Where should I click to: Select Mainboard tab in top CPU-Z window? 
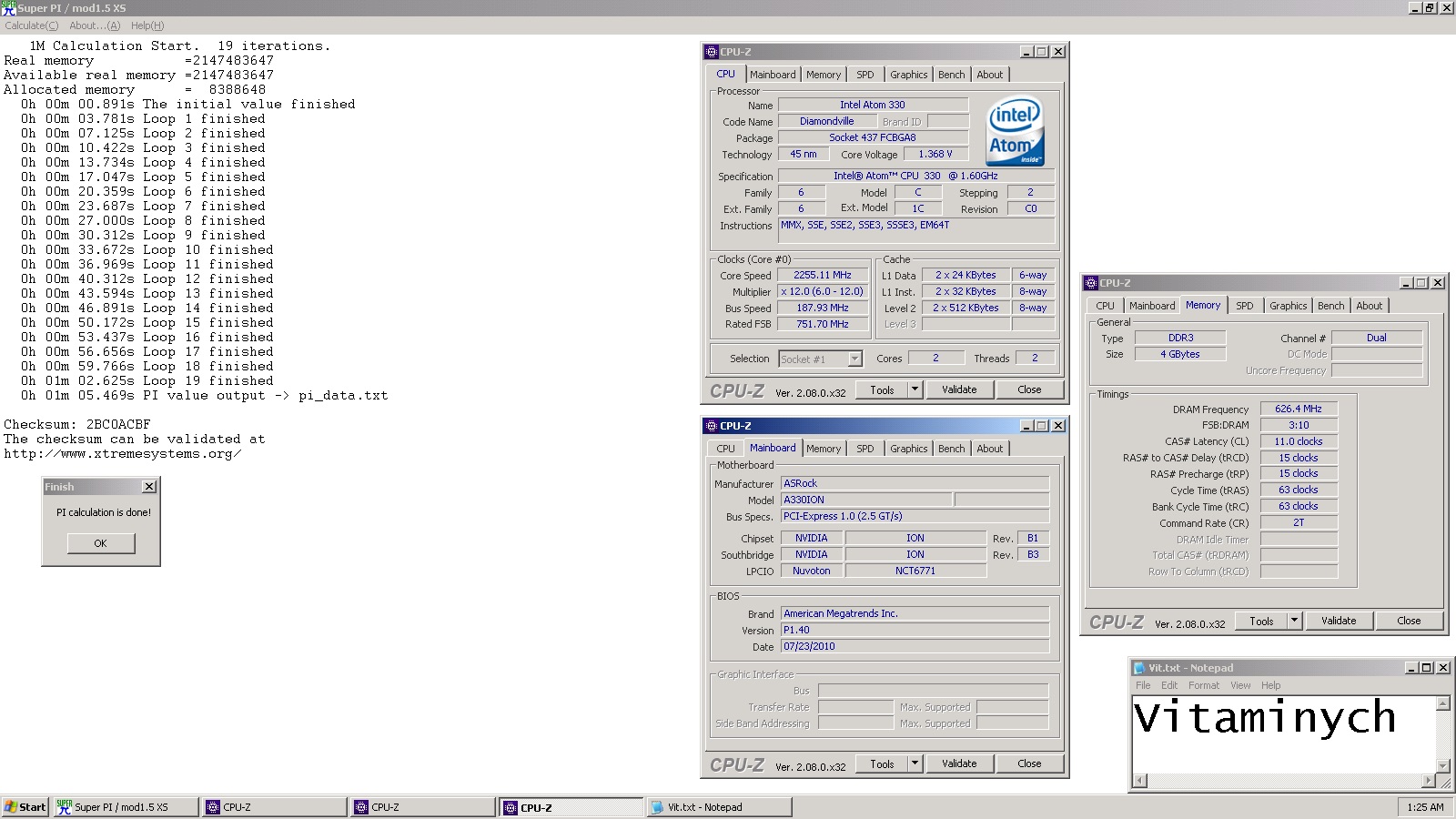(773, 75)
